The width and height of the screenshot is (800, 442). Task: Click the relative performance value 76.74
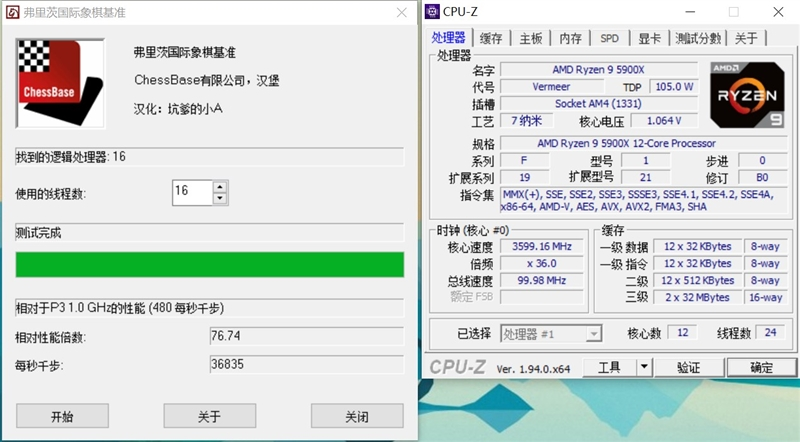[x=307, y=336]
